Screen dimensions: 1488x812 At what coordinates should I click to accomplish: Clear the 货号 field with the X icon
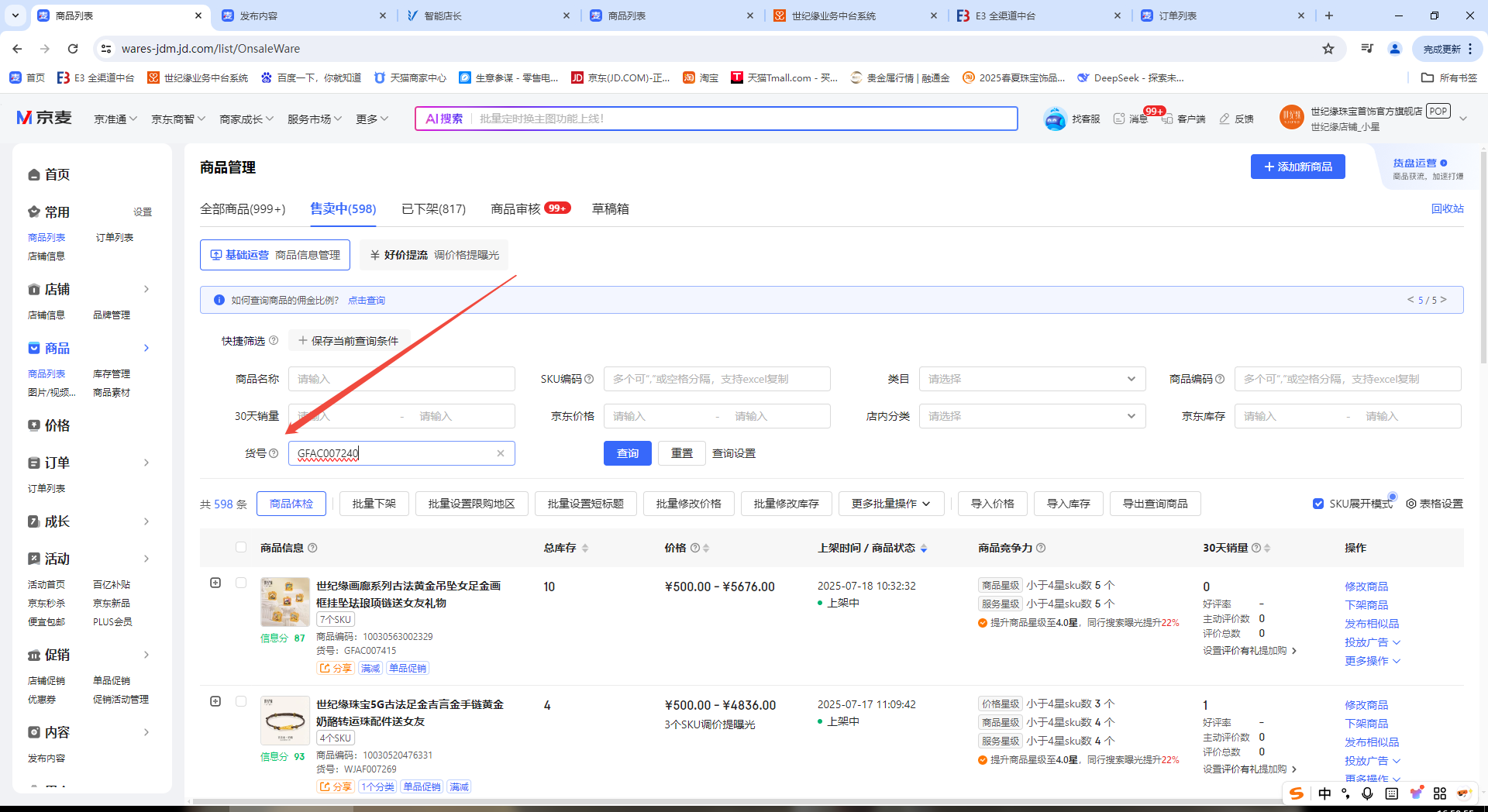pyautogui.click(x=501, y=453)
